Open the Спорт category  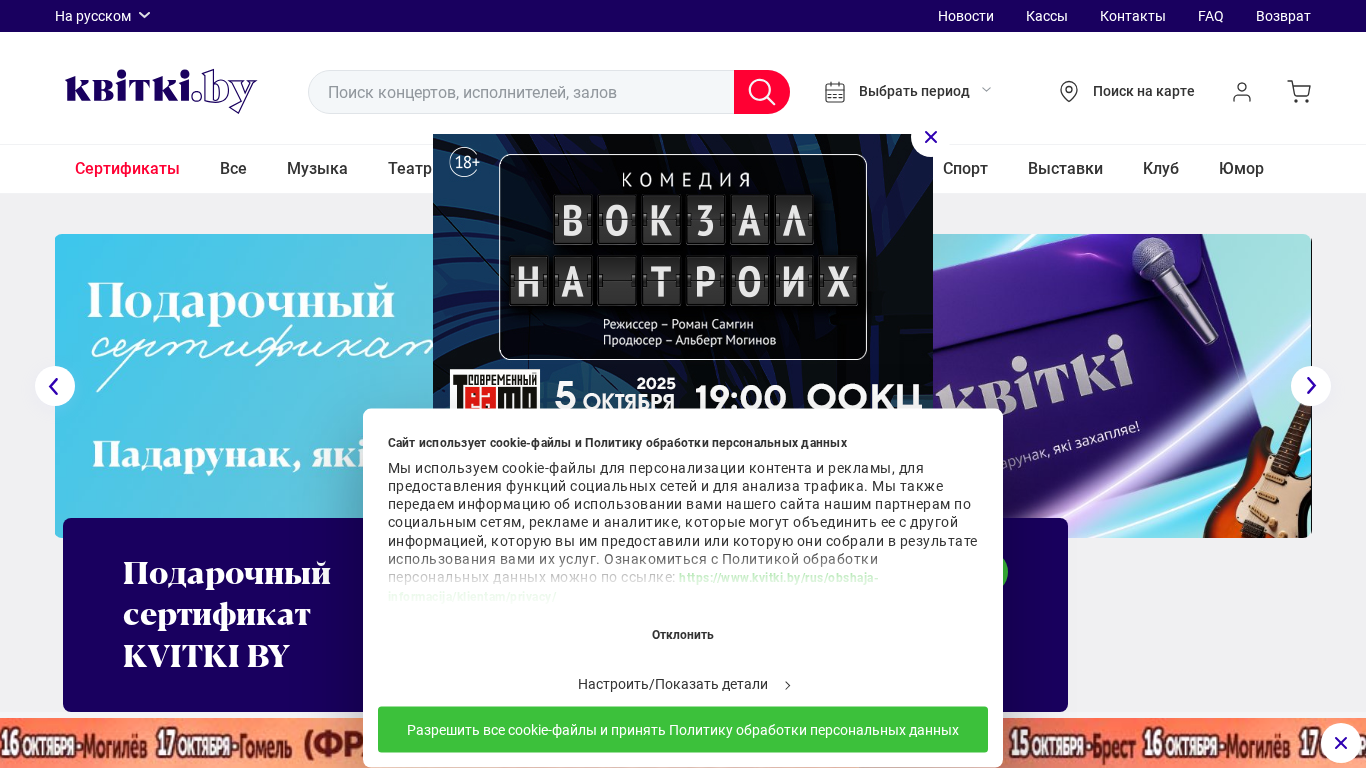point(965,168)
